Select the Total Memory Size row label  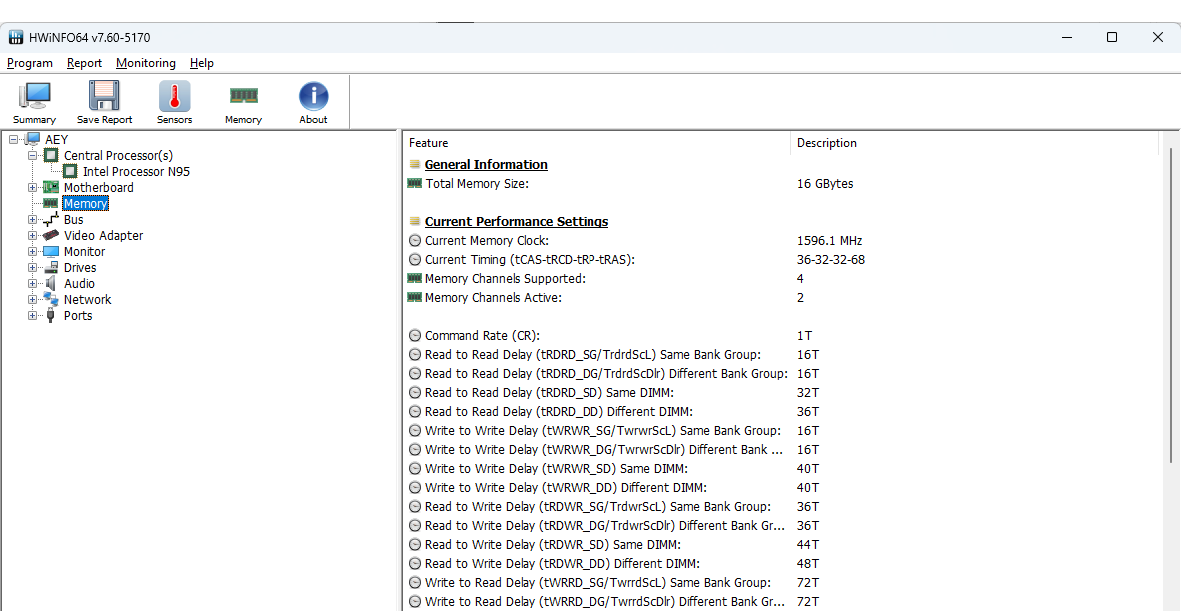click(x=477, y=183)
